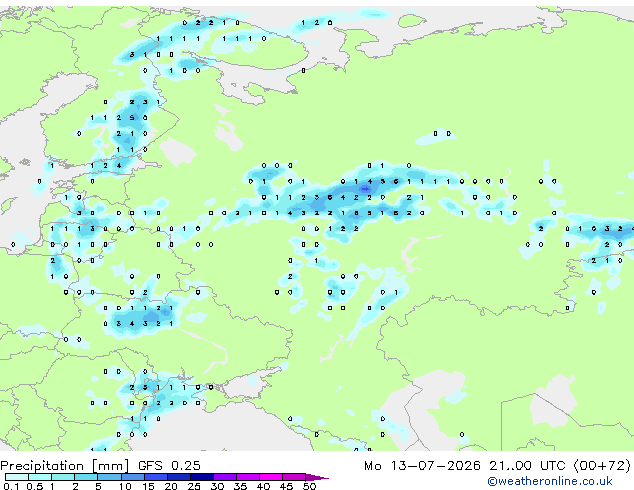Pick the 40–45 mm magenta swatch

(271, 477)
